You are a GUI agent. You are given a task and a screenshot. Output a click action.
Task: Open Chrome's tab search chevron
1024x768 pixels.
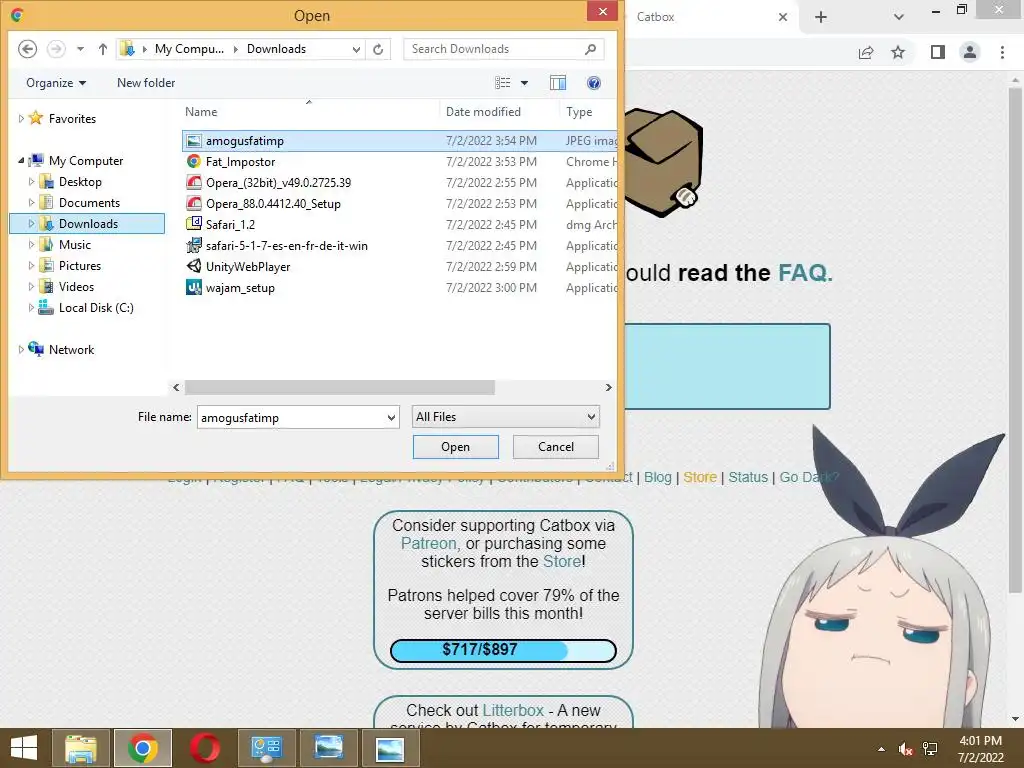pos(899,17)
